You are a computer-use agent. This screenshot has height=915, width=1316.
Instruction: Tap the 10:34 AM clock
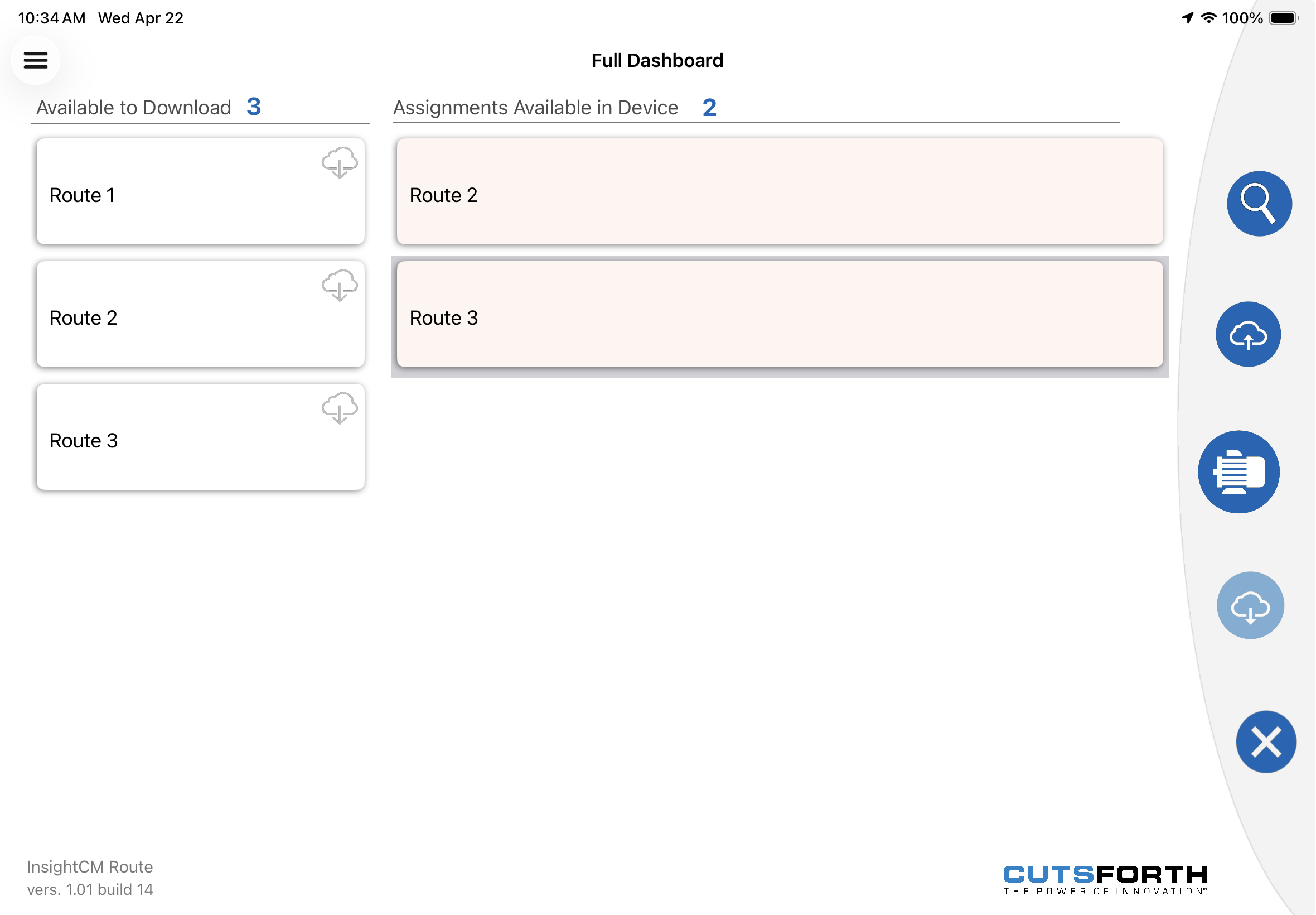[51, 18]
